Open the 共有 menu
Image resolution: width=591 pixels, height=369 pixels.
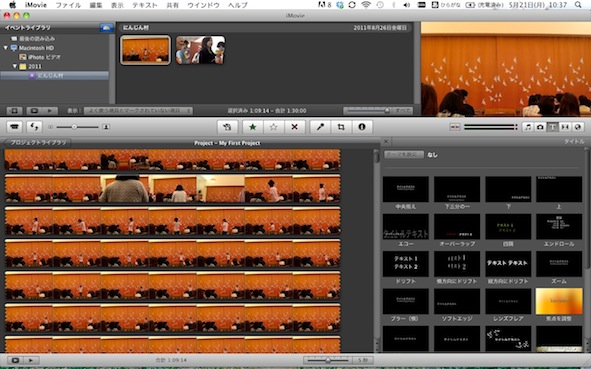coord(172,5)
